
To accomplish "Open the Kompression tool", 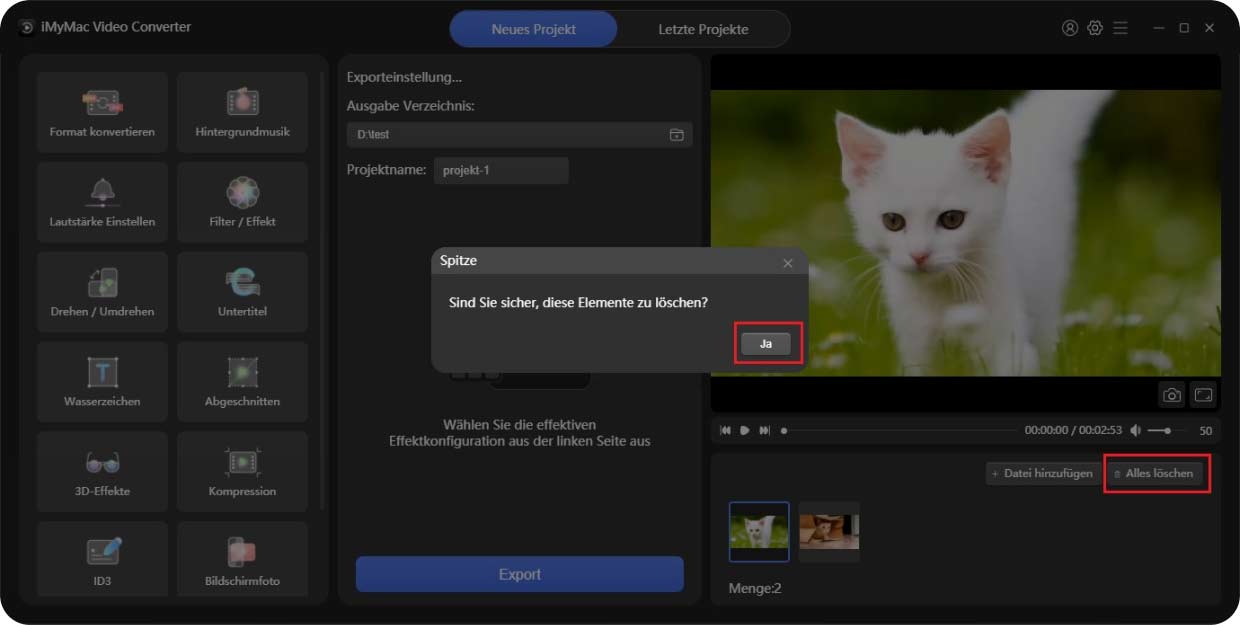I will click(242, 472).
